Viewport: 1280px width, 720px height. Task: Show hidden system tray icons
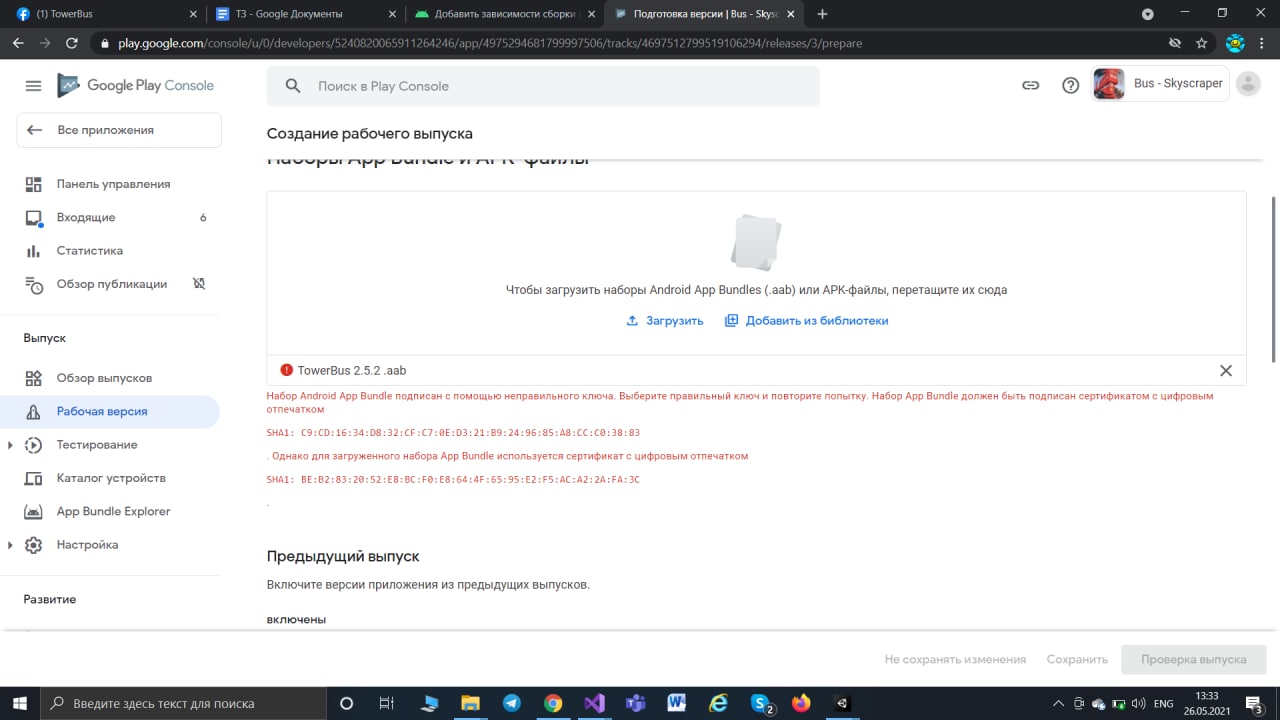1060,703
